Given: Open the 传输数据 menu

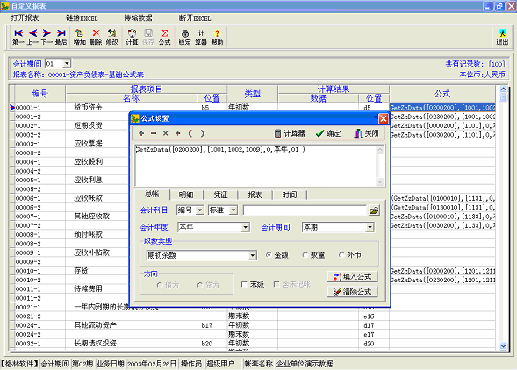Looking at the screenshot, I should tap(138, 18).
